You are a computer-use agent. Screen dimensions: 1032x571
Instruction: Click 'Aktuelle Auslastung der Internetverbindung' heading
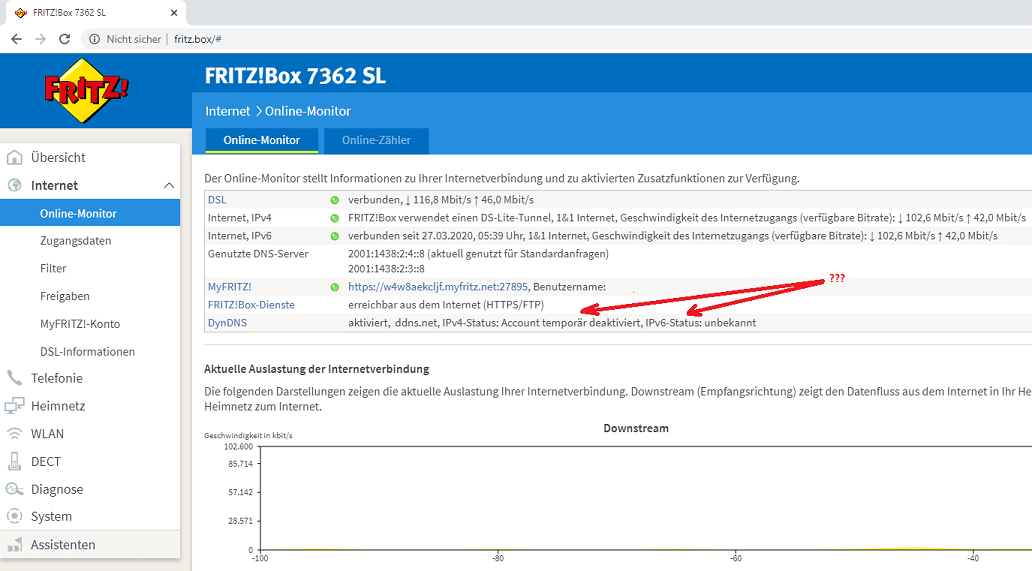317,369
